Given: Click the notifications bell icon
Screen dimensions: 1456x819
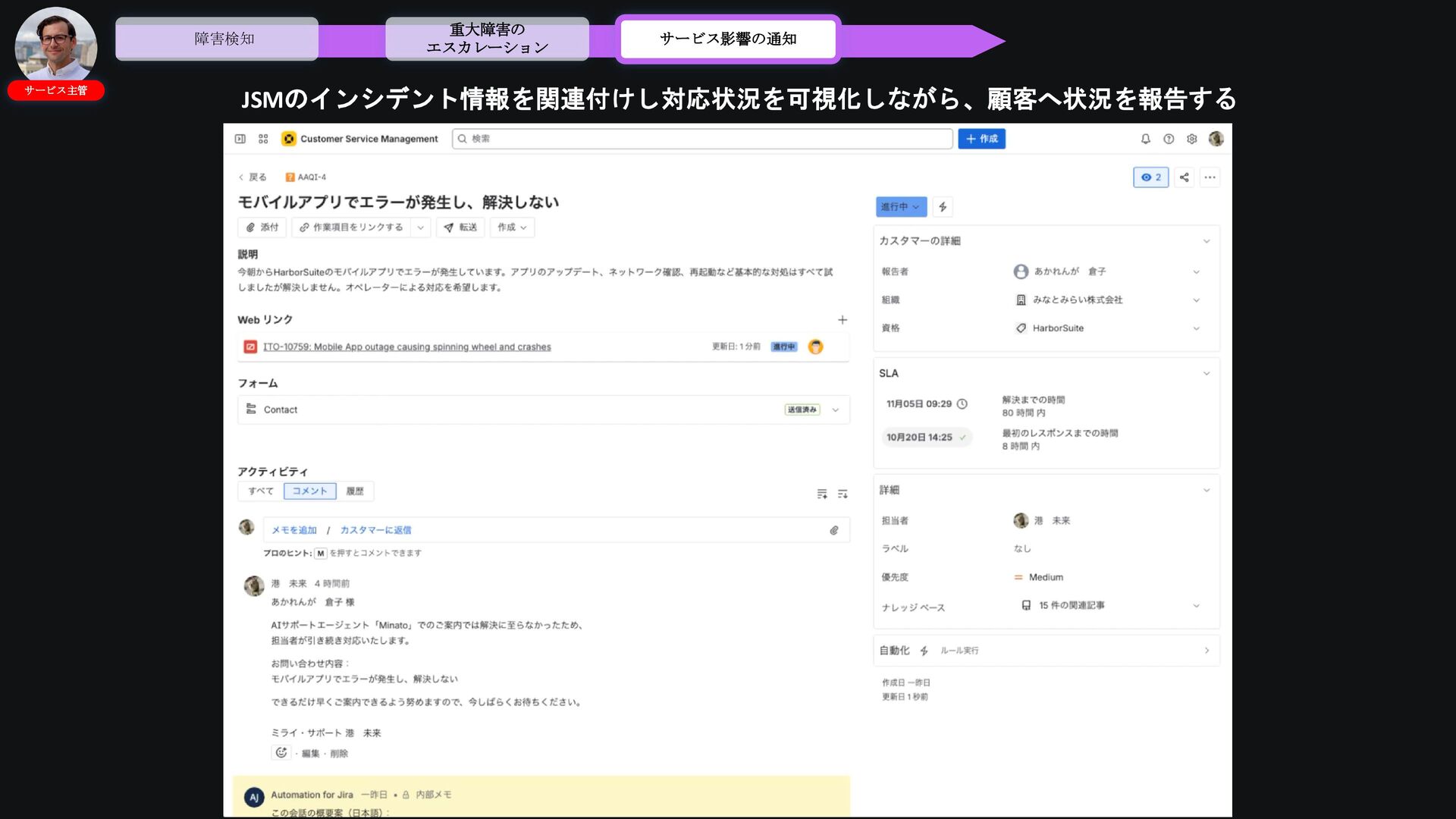Looking at the screenshot, I should coord(1145,139).
